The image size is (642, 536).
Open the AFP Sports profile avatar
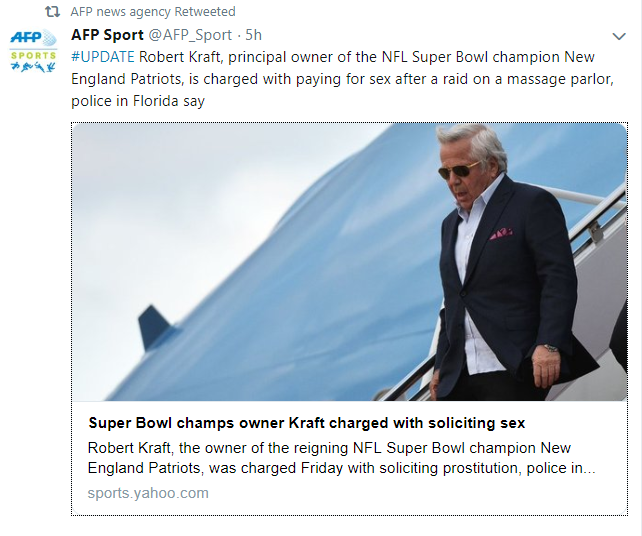[x=33, y=50]
